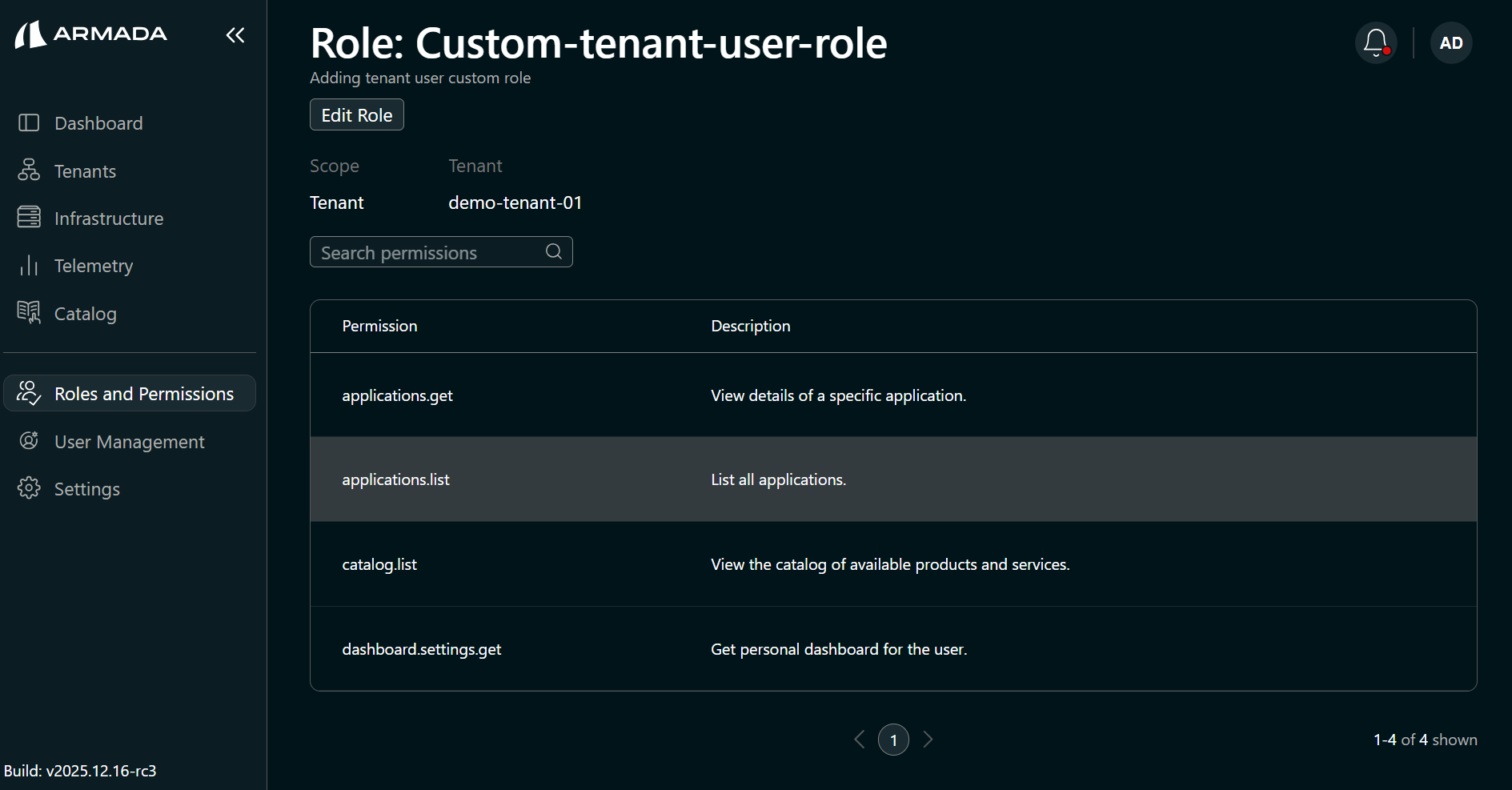Image resolution: width=1512 pixels, height=790 pixels.
Task: Collapse the sidebar with the chevron
Action: click(235, 34)
